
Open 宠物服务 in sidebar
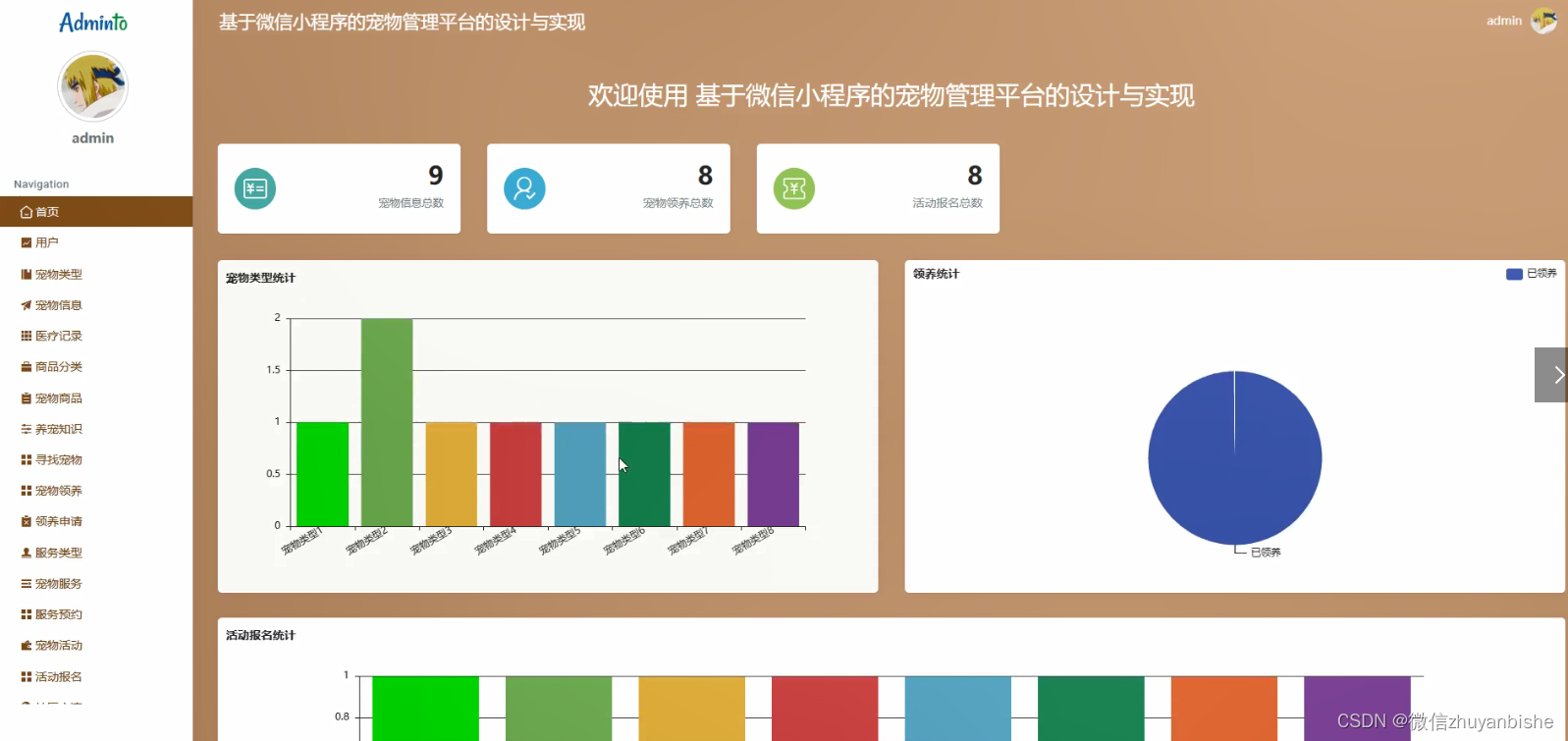tap(96, 584)
